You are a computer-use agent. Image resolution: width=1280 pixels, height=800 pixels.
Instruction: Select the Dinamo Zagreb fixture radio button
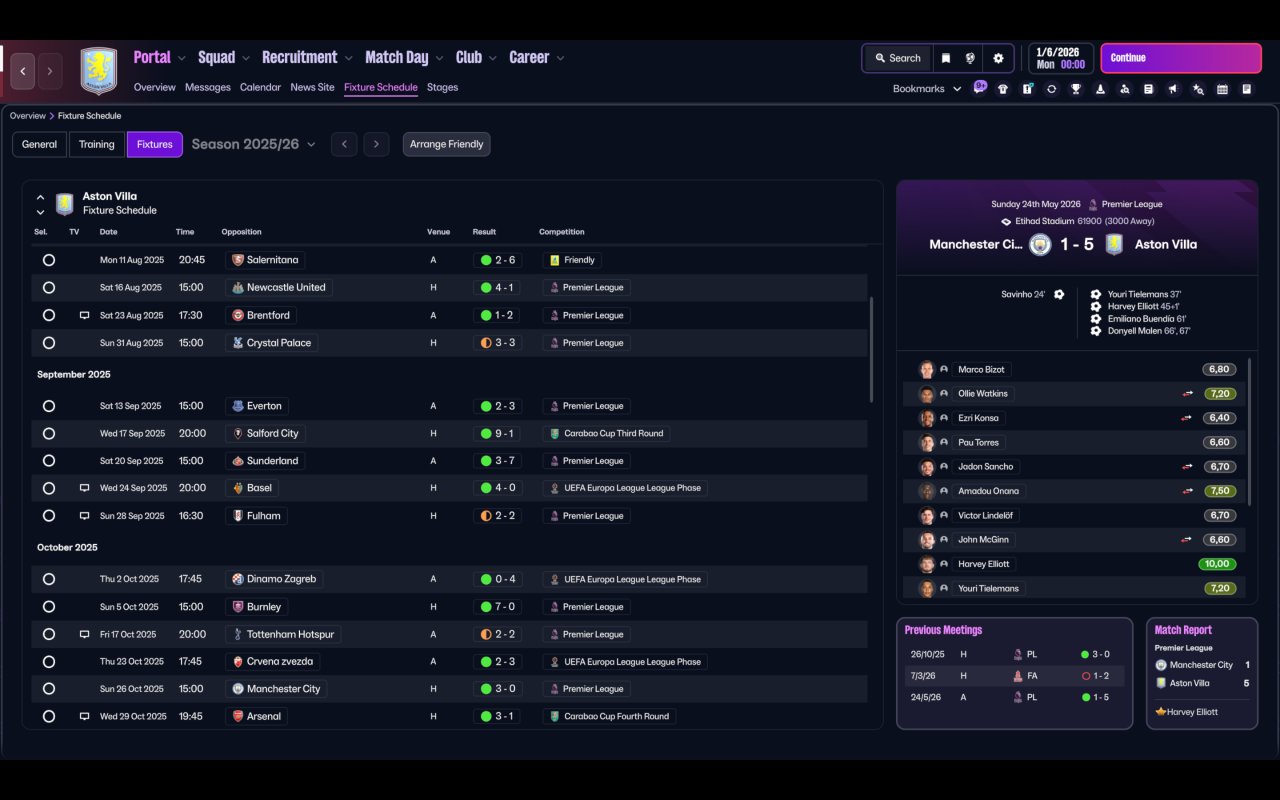[x=48, y=579]
